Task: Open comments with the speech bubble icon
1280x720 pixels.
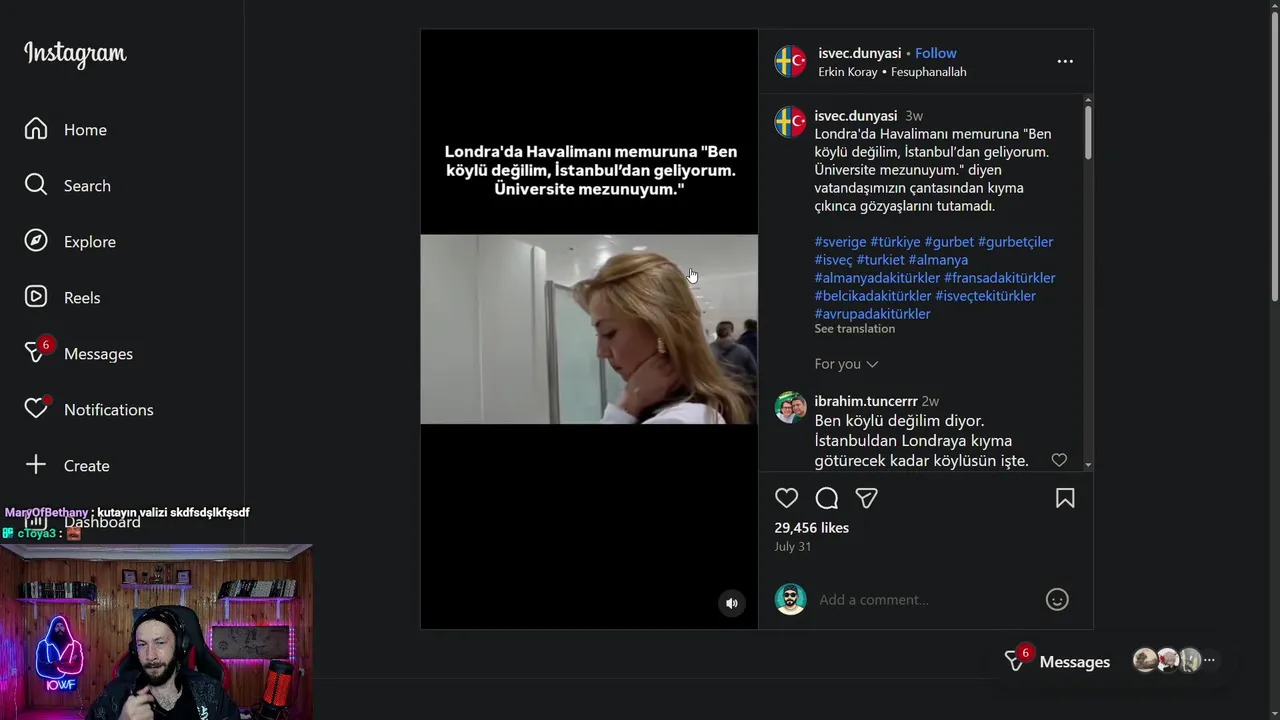Action: pyautogui.click(x=827, y=498)
